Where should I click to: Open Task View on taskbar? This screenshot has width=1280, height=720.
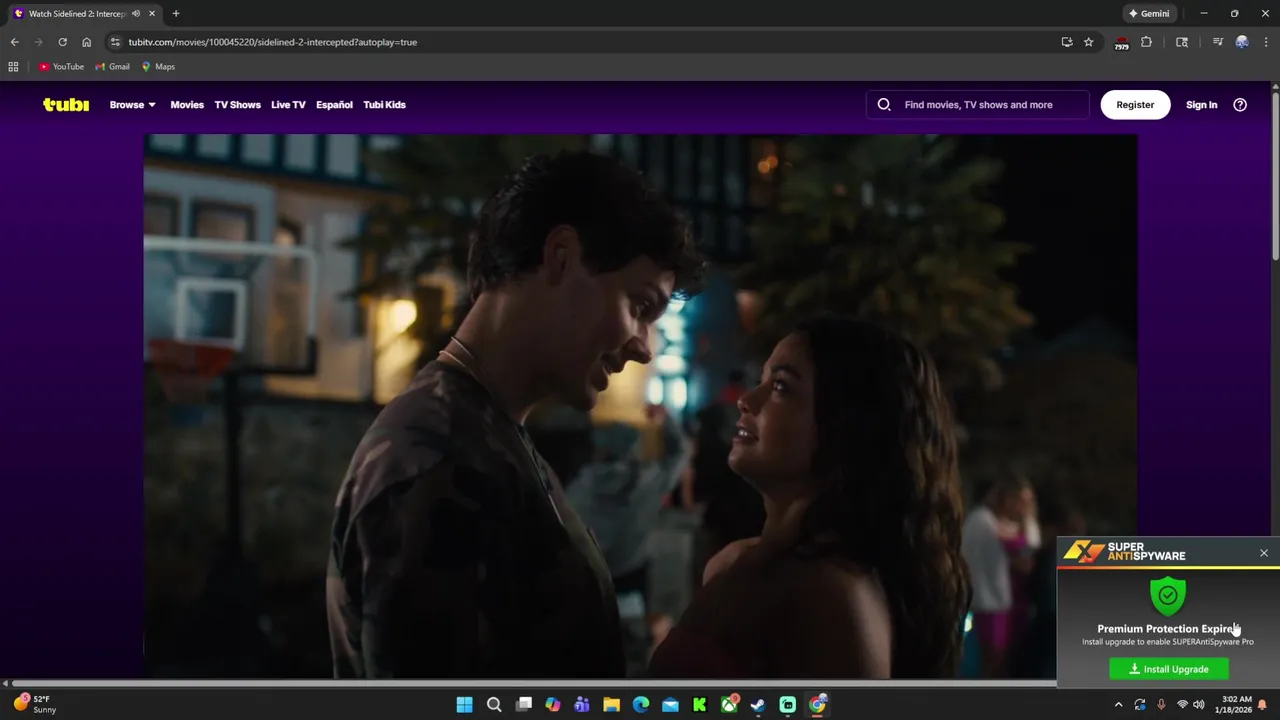(x=523, y=705)
